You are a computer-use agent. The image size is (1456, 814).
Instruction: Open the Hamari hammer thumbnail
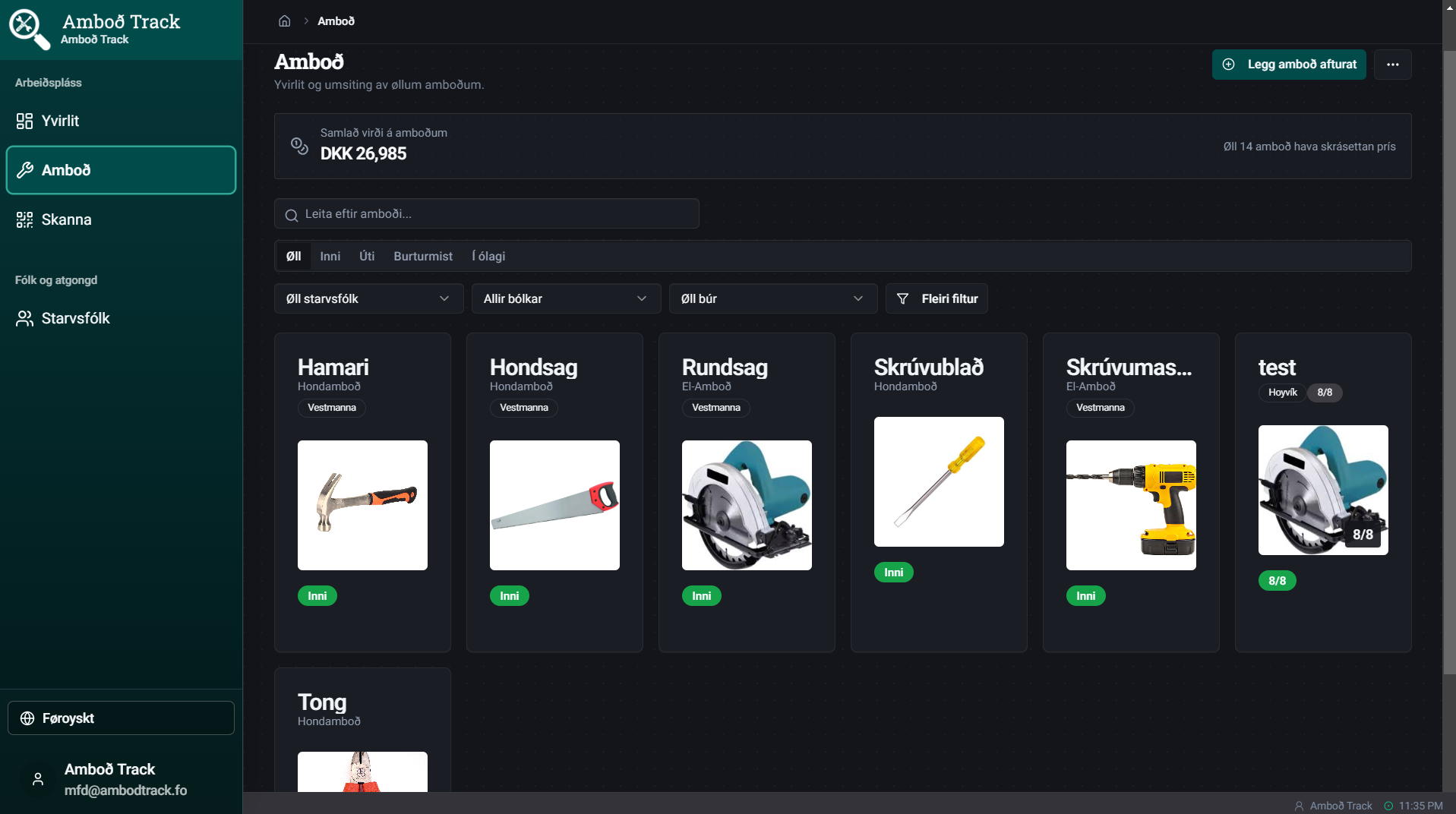click(362, 505)
